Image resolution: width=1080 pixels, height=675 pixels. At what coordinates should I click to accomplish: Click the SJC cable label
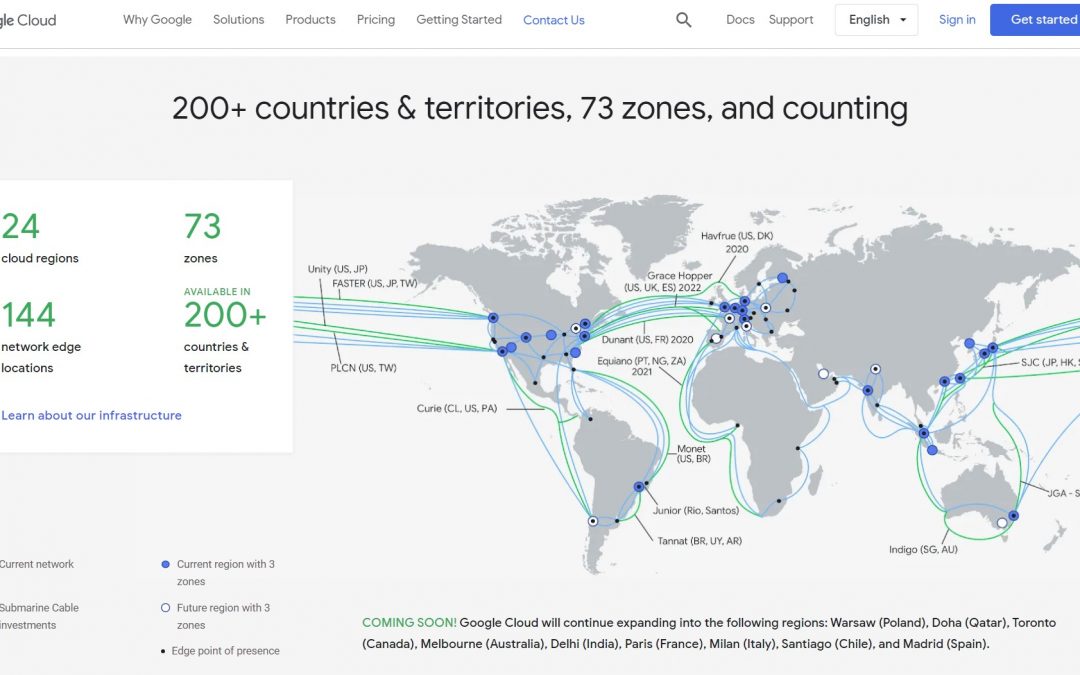point(1050,362)
